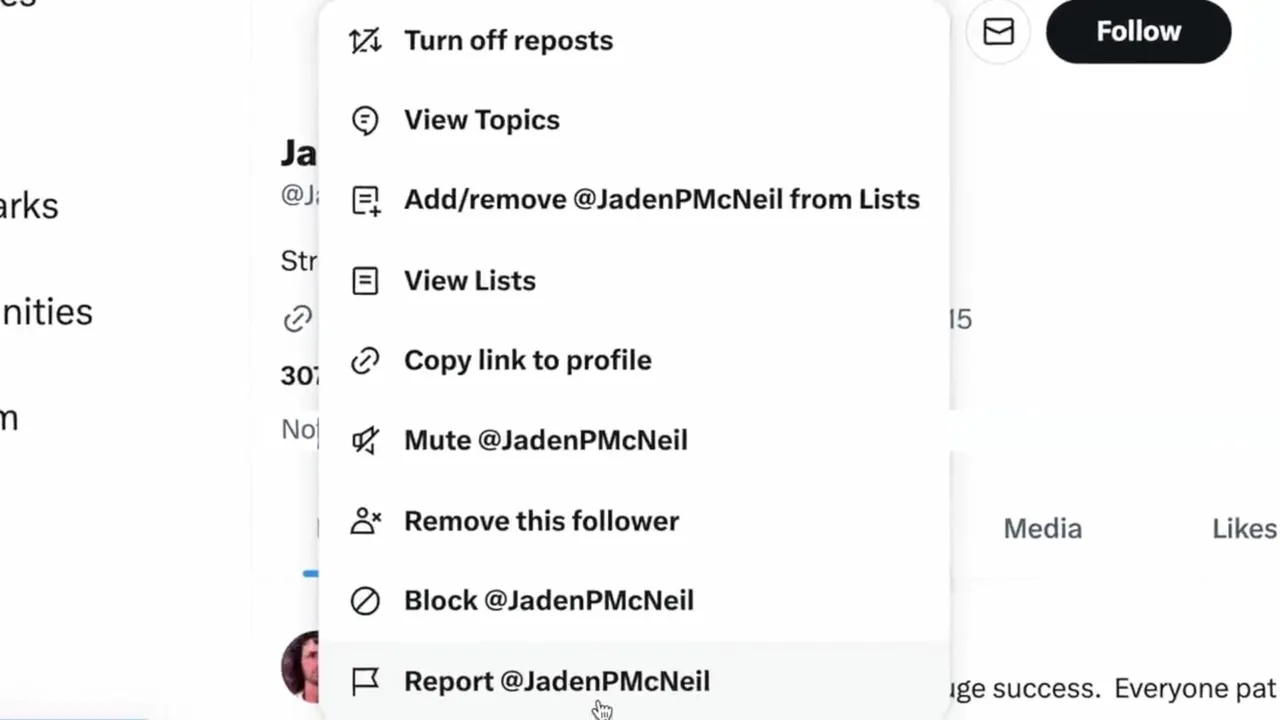Click the View Lists document icon
The image size is (1280, 720).
click(365, 281)
